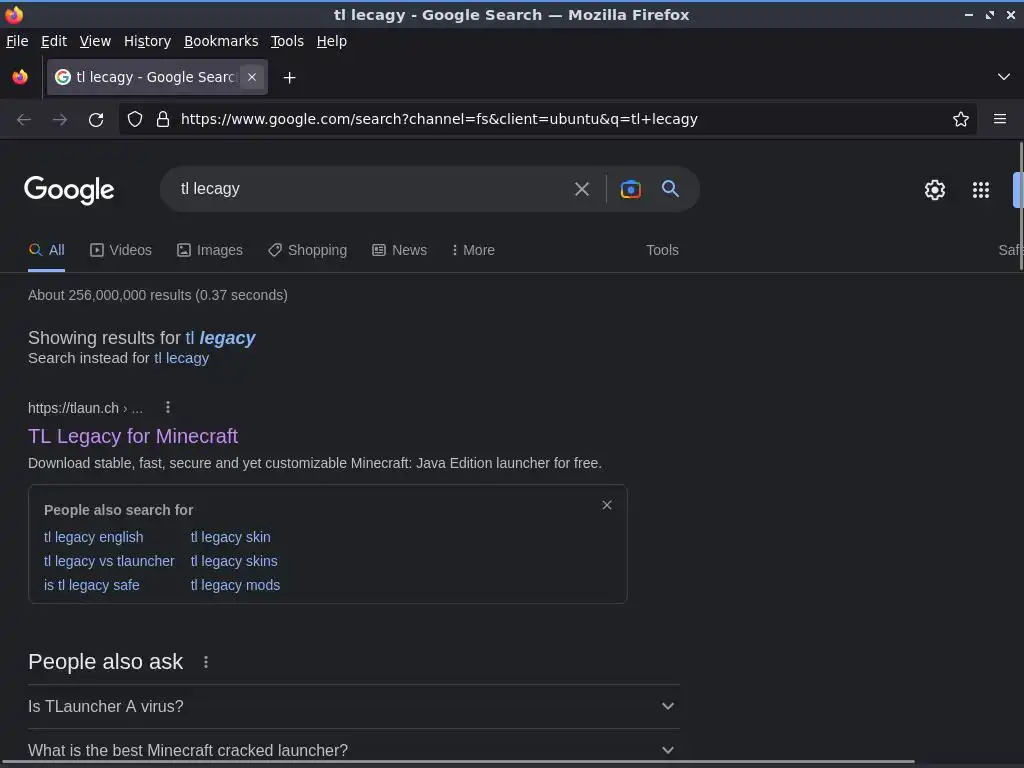Open the Bookmarks menu
Viewport: 1024px width, 768px height.
click(221, 41)
